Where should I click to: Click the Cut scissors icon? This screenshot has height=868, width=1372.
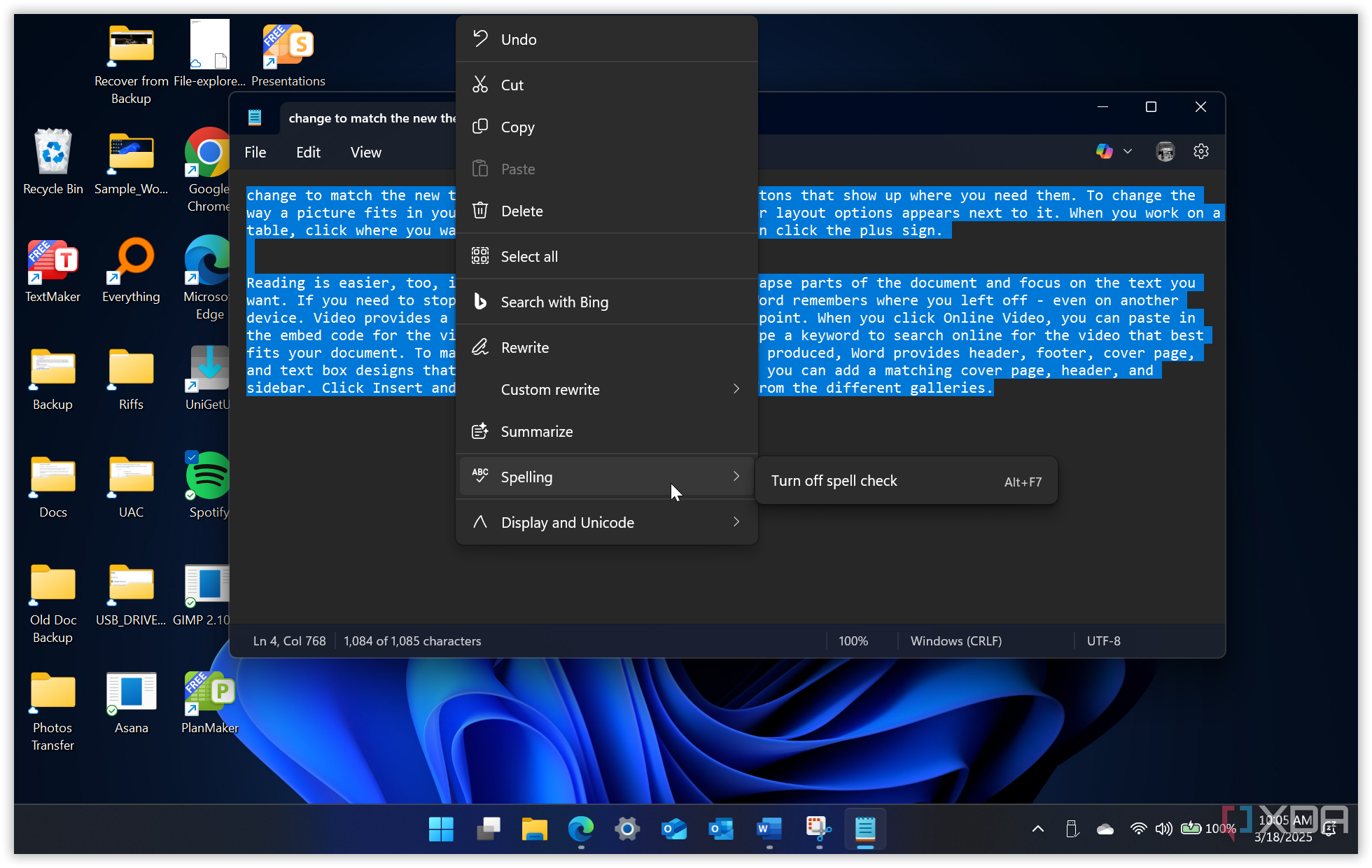point(480,84)
